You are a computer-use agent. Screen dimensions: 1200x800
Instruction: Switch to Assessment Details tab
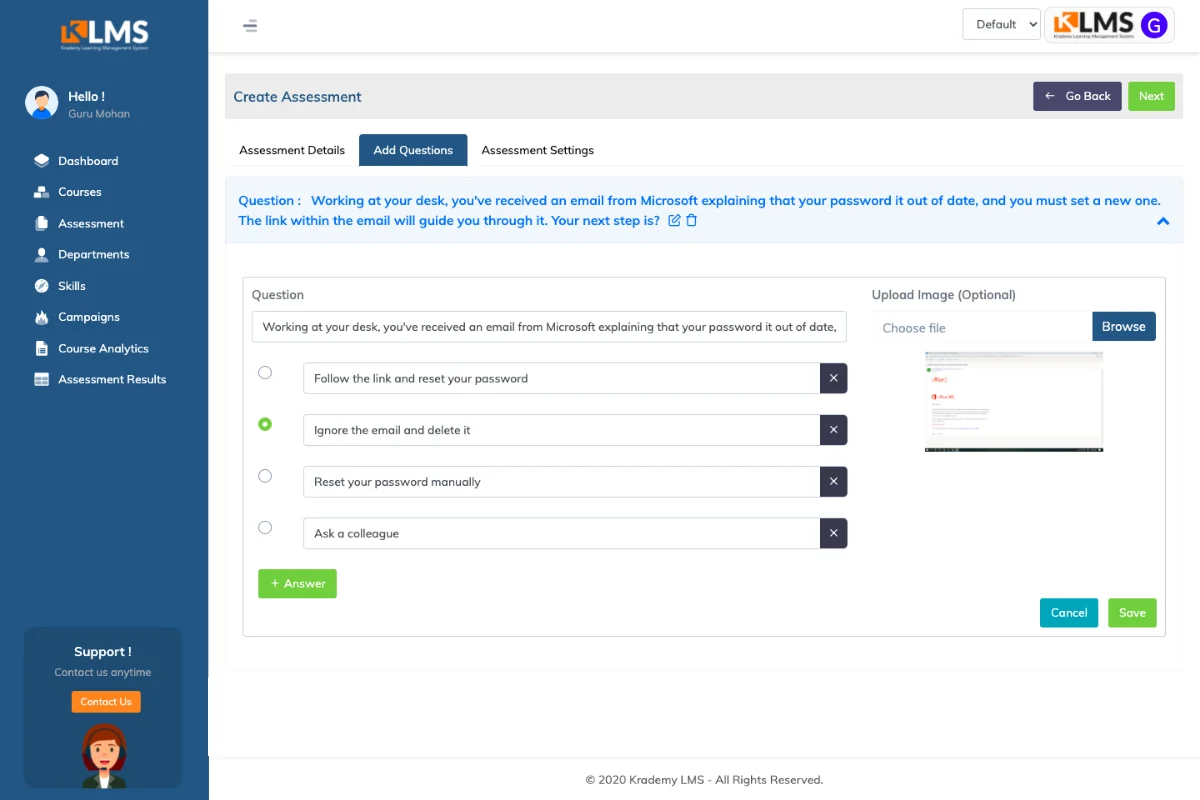pos(292,150)
